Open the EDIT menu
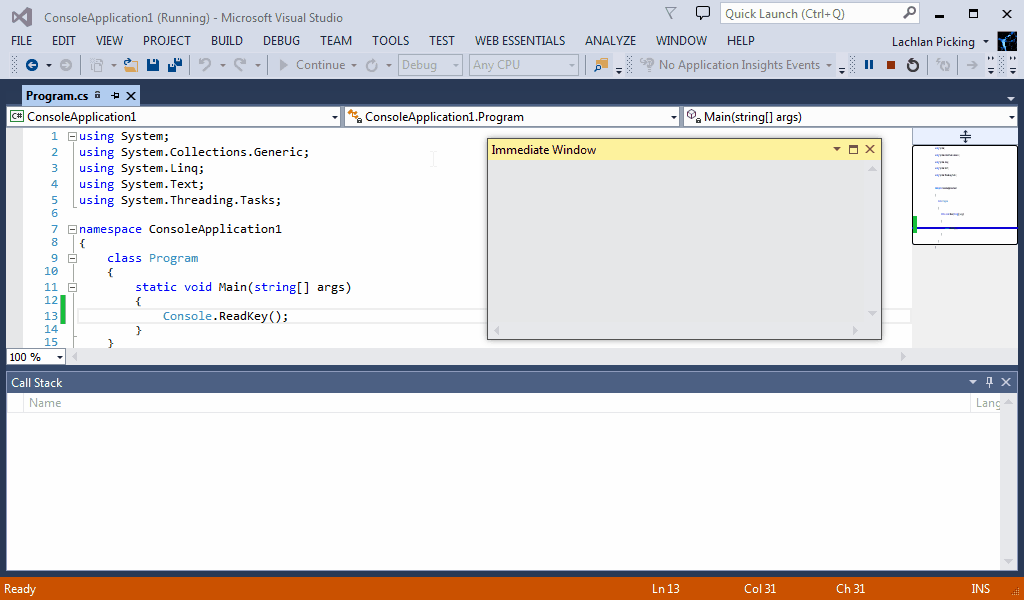Image resolution: width=1024 pixels, height=600 pixels. 63,40
